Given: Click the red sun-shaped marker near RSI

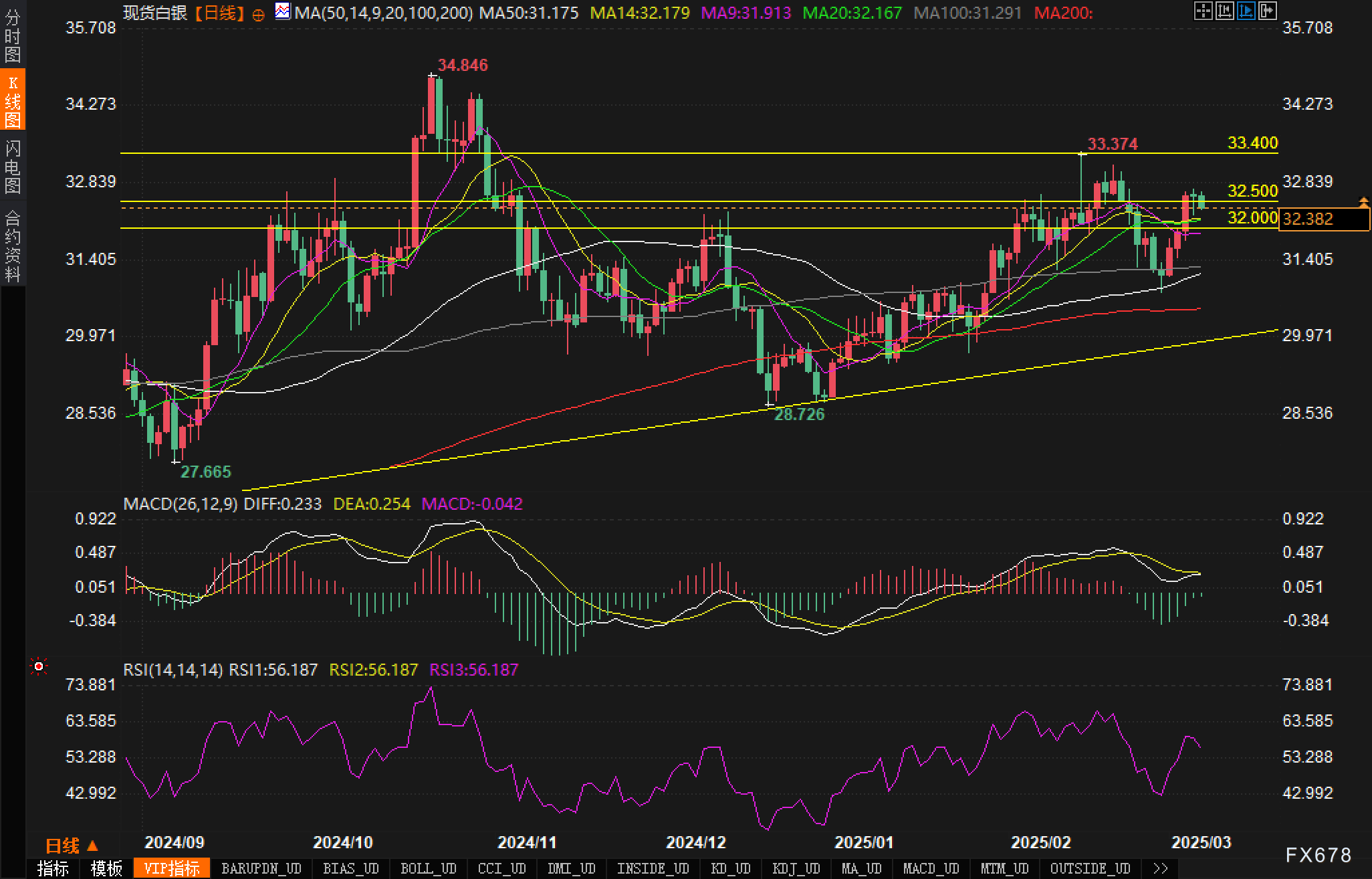Looking at the screenshot, I should 39,666.
